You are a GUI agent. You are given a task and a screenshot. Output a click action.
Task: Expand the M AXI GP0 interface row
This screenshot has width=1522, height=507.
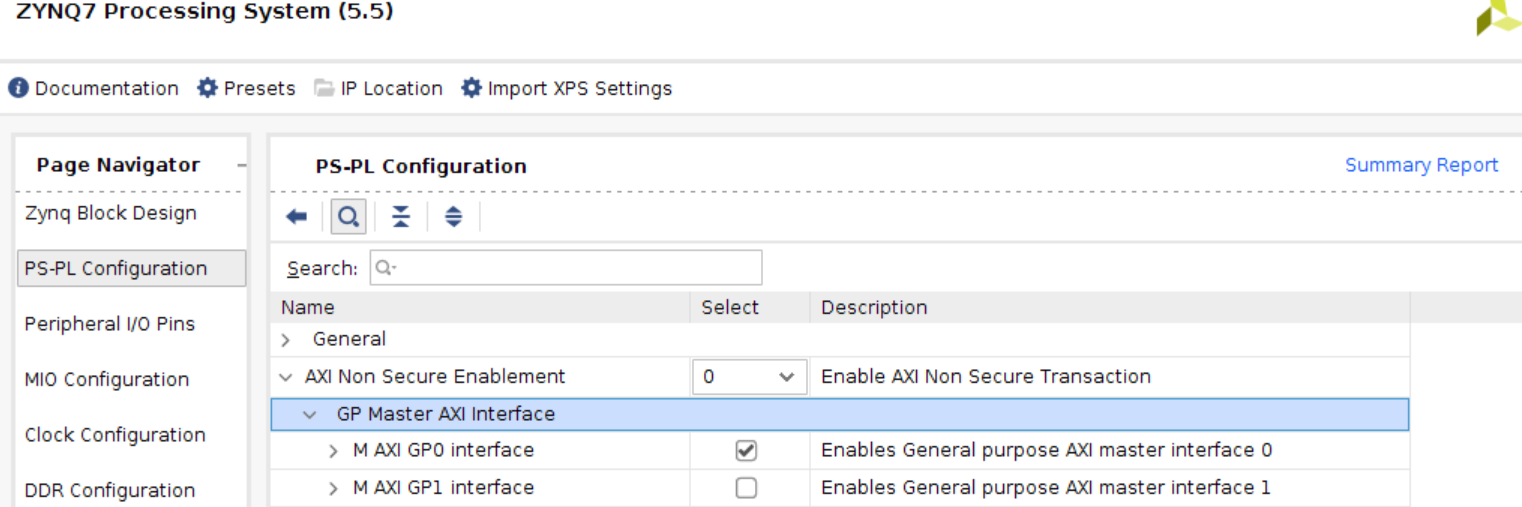click(334, 451)
